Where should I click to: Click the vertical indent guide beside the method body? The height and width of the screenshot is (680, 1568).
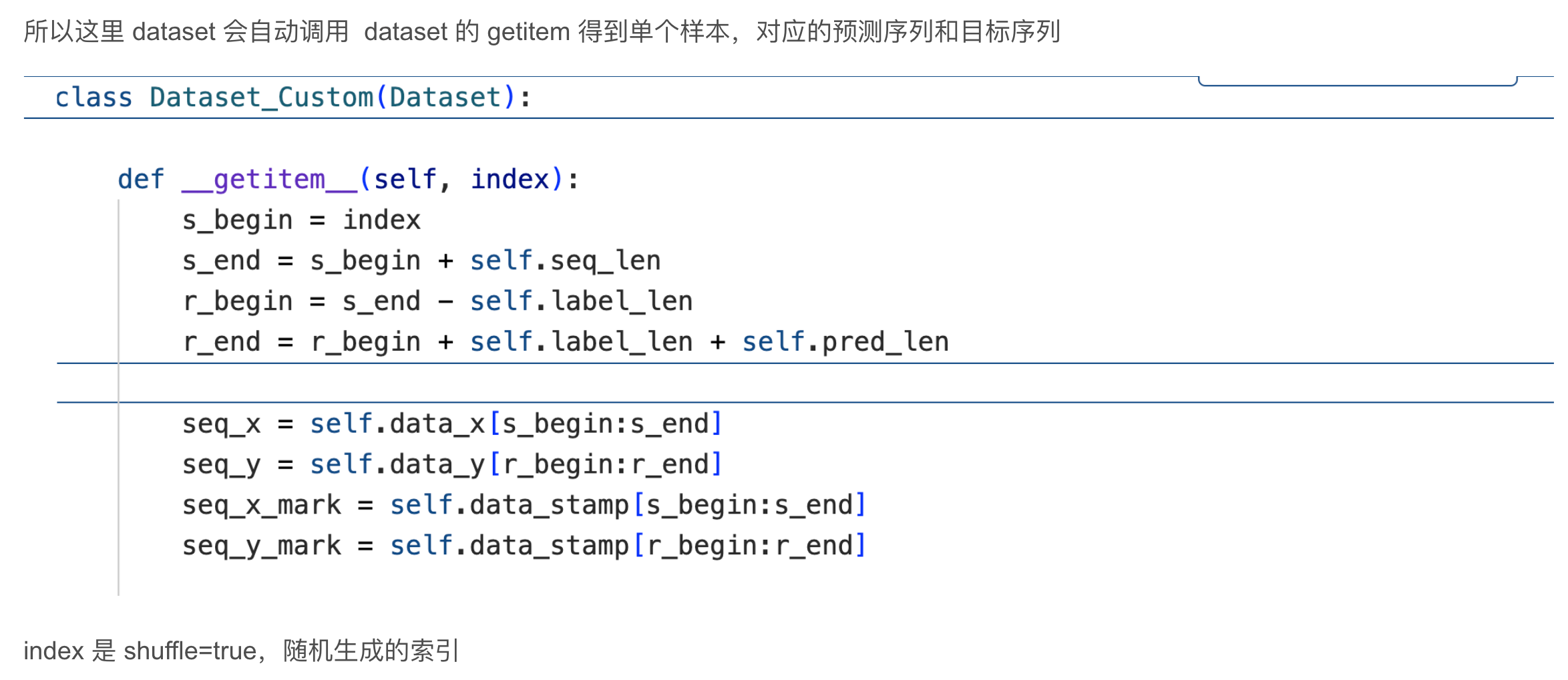point(119,397)
